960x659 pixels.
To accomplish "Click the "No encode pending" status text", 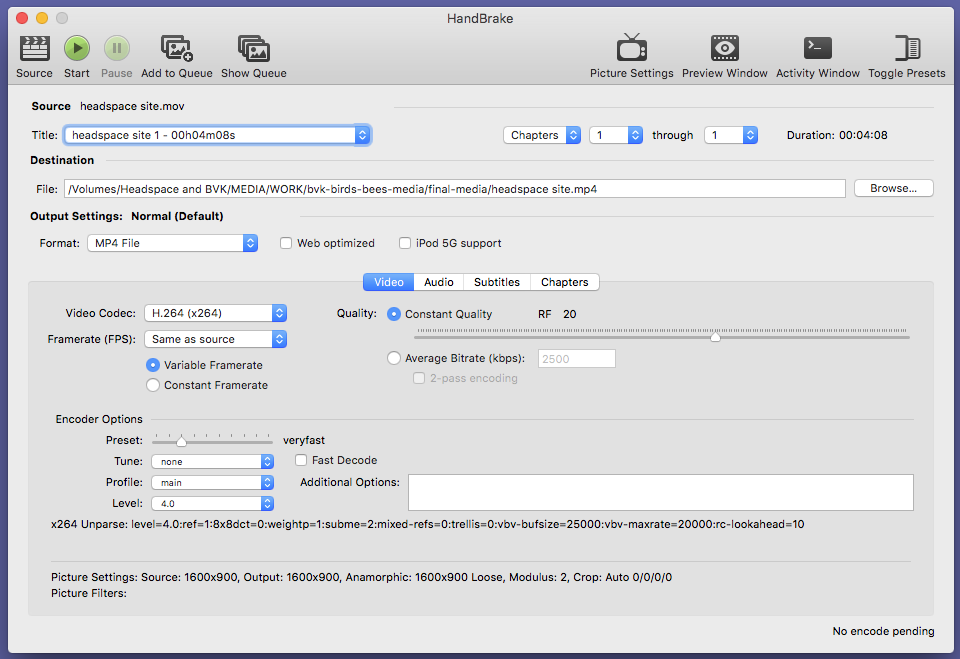I will point(883,631).
